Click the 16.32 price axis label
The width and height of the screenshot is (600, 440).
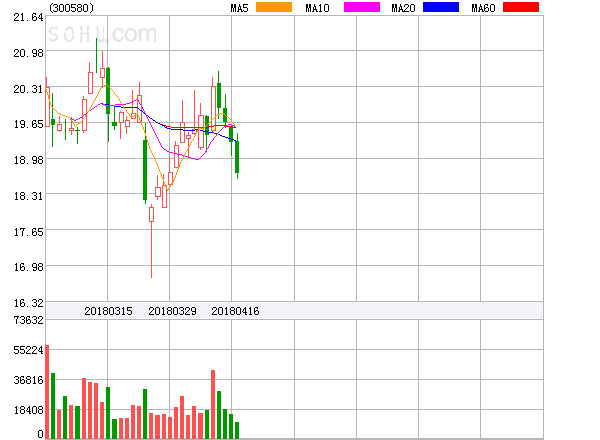click(28, 303)
